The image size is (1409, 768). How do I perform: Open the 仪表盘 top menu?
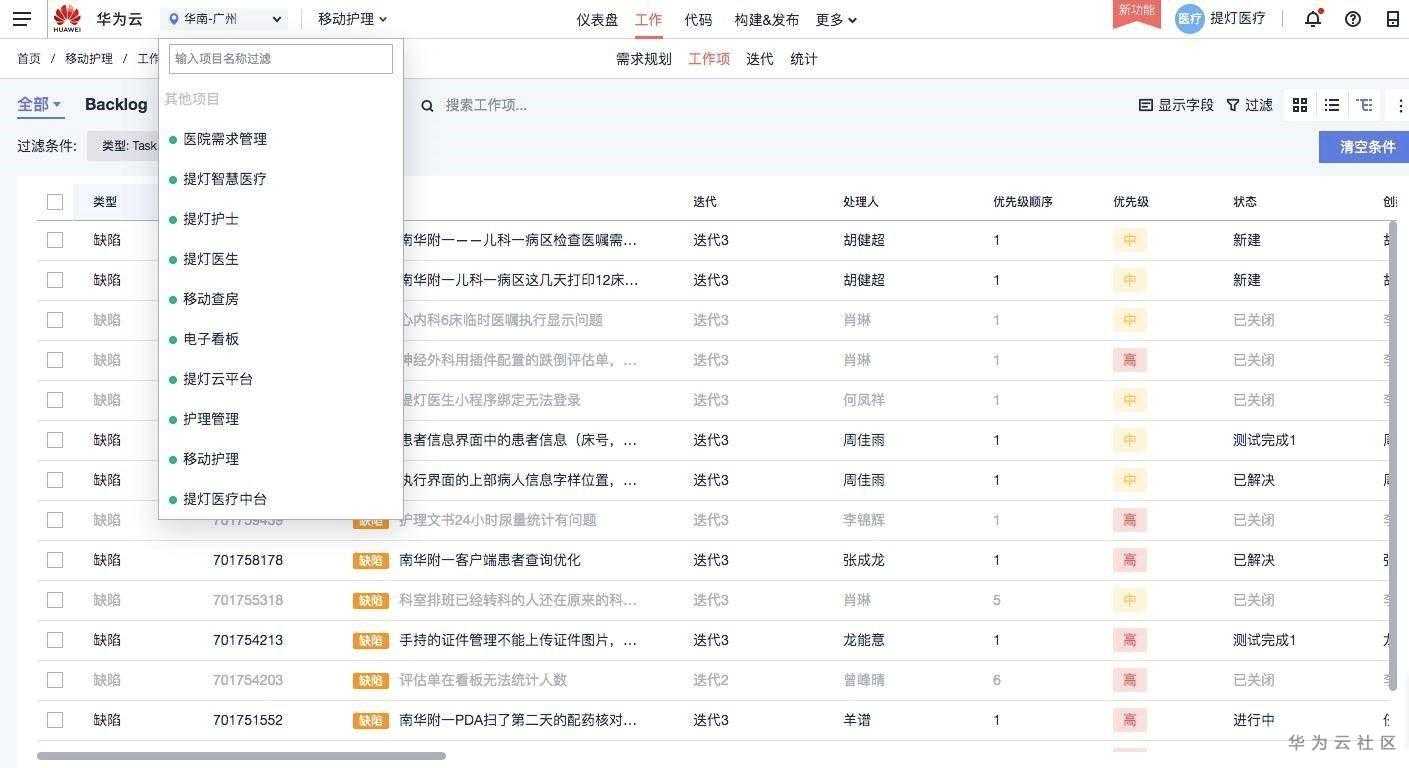click(x=597, y=20)
